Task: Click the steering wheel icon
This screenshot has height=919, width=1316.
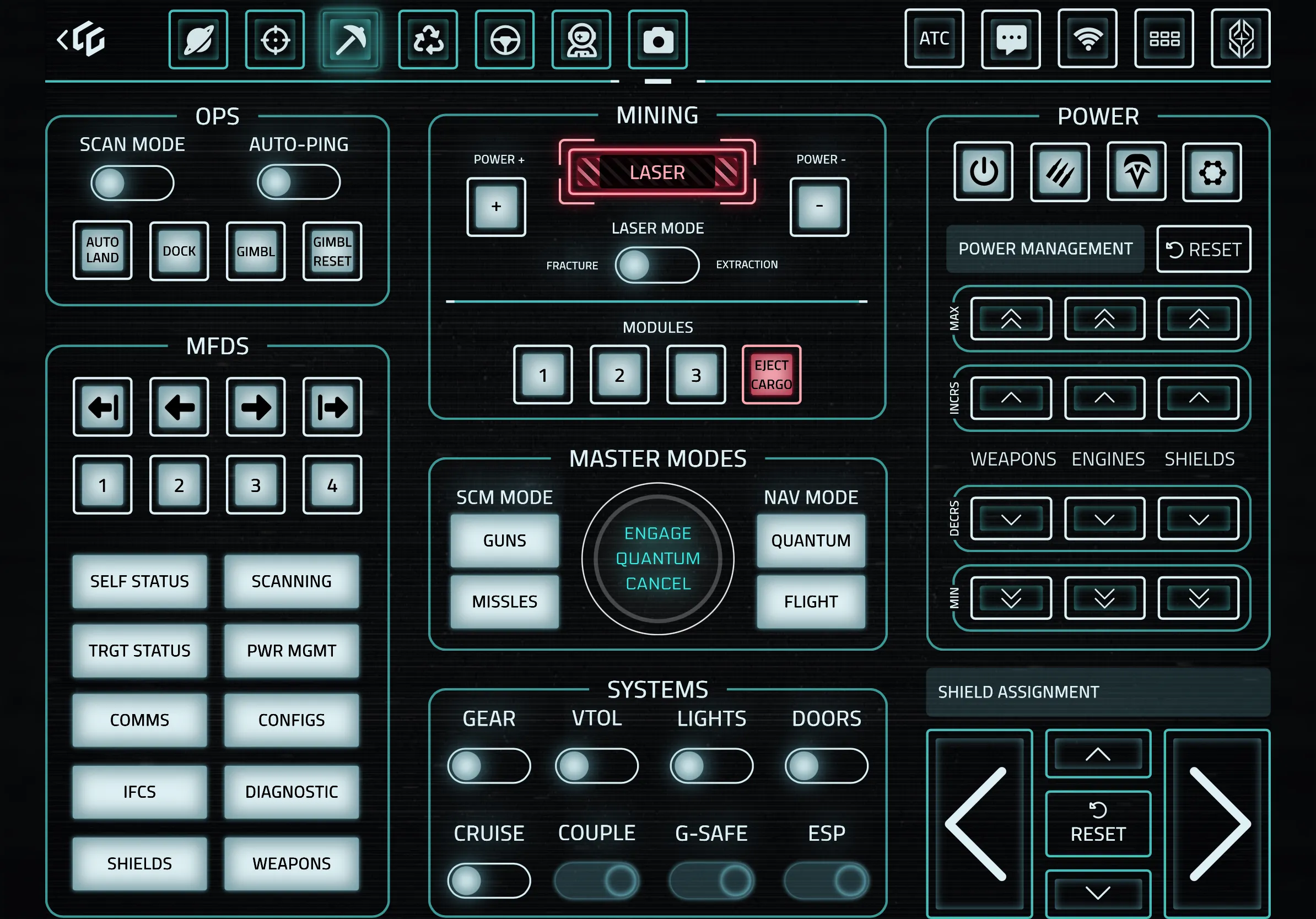Action: point(504,40)
